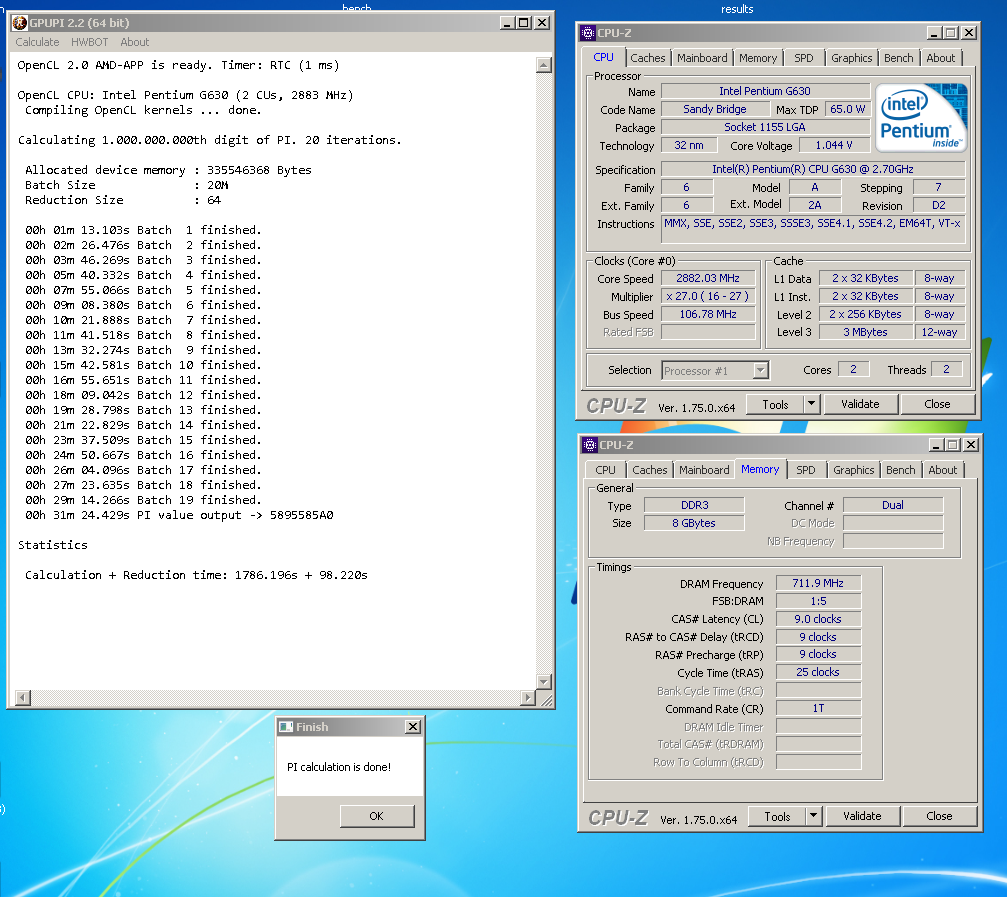Click 'PI calculation is done!' message text

338,767
